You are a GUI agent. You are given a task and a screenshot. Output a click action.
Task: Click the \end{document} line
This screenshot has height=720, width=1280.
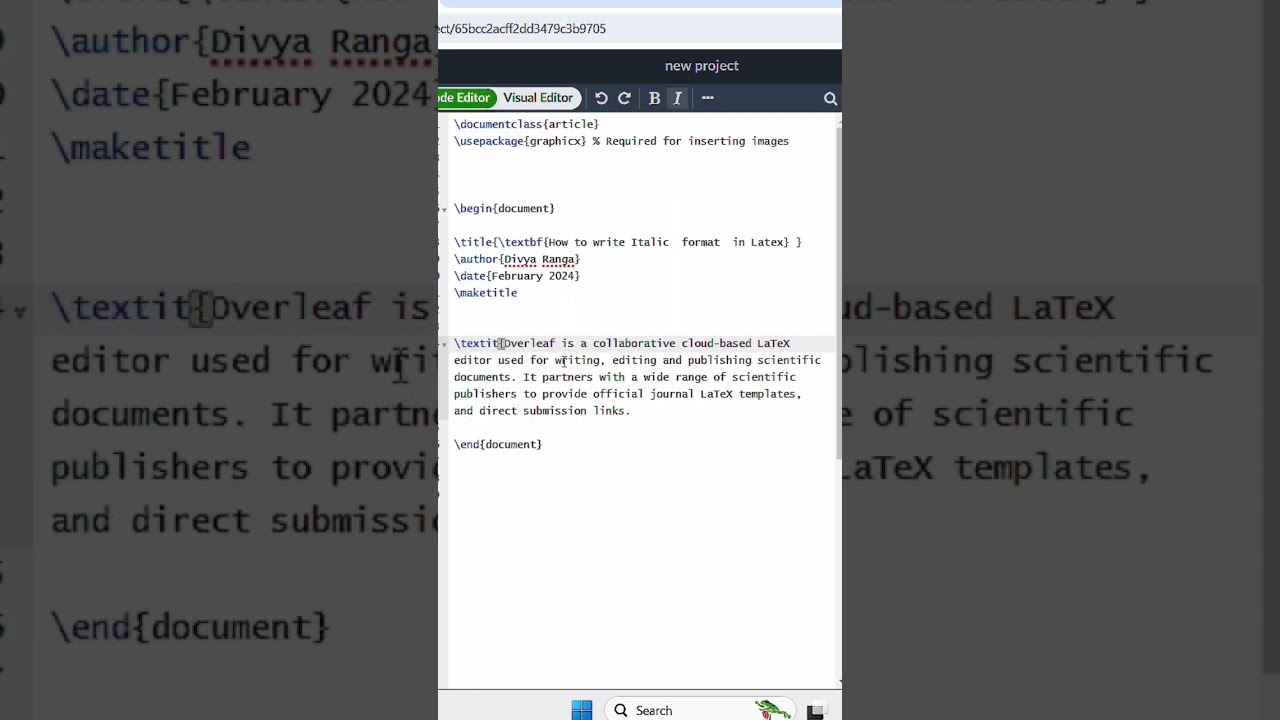pos(498,444)
